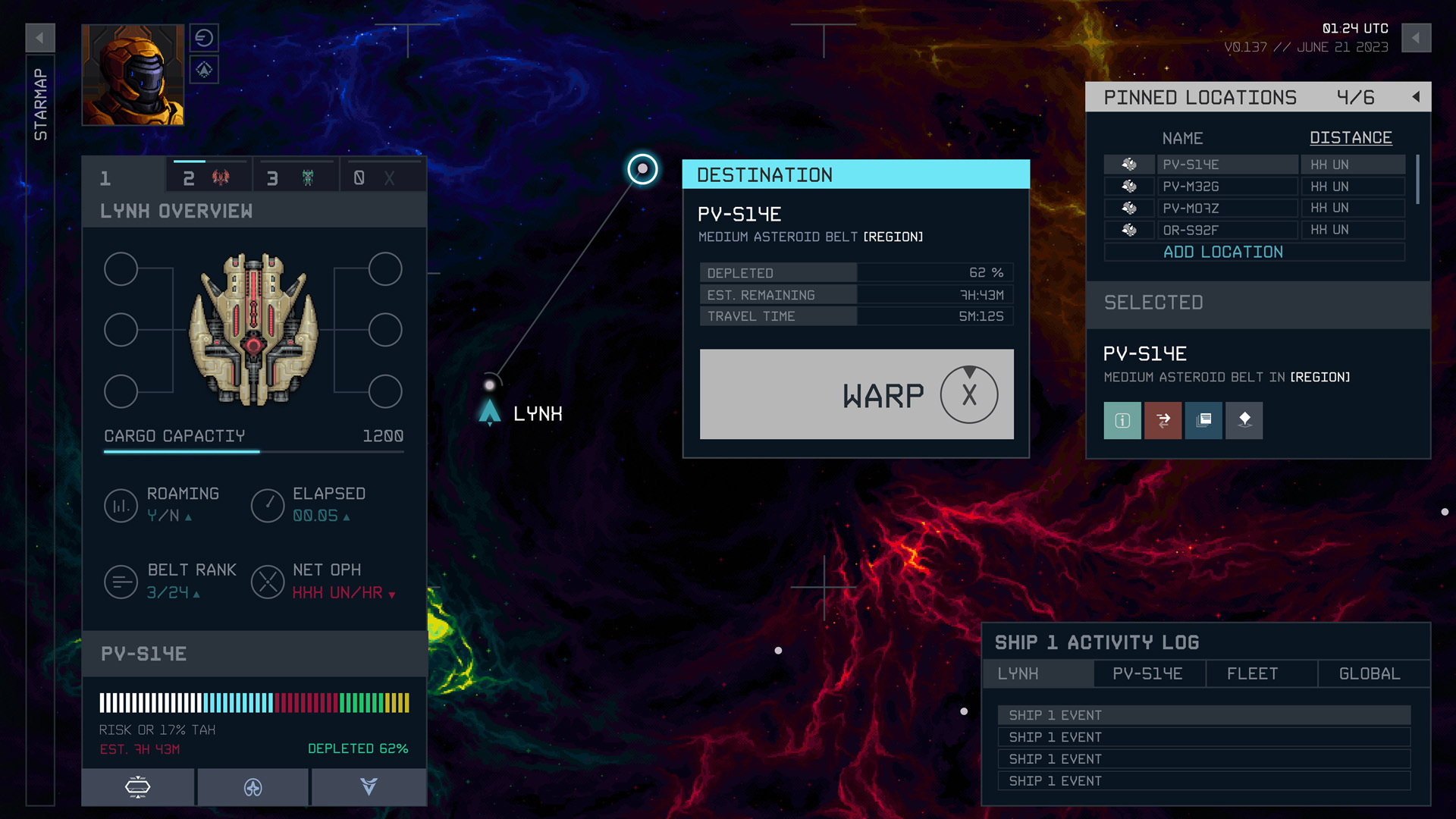This screenshot has height=819, width=1456.
Task: Click the pilot portrait thumbnail
Action: tap(133, 74)
